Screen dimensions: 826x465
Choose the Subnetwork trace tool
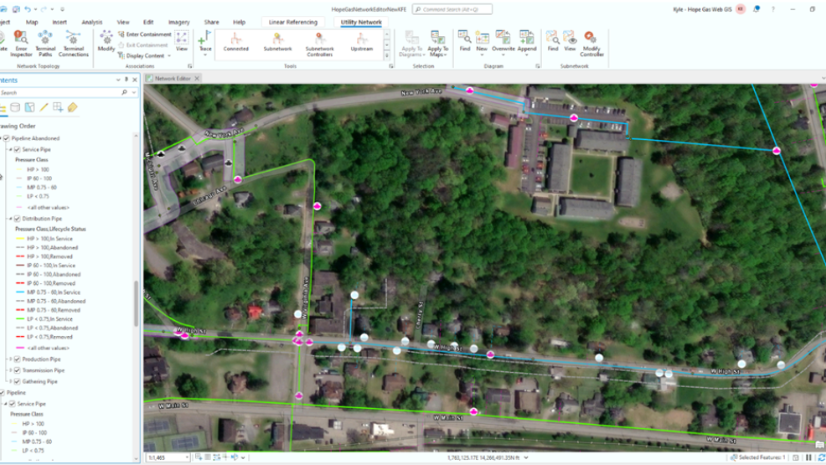click(278, 42)
